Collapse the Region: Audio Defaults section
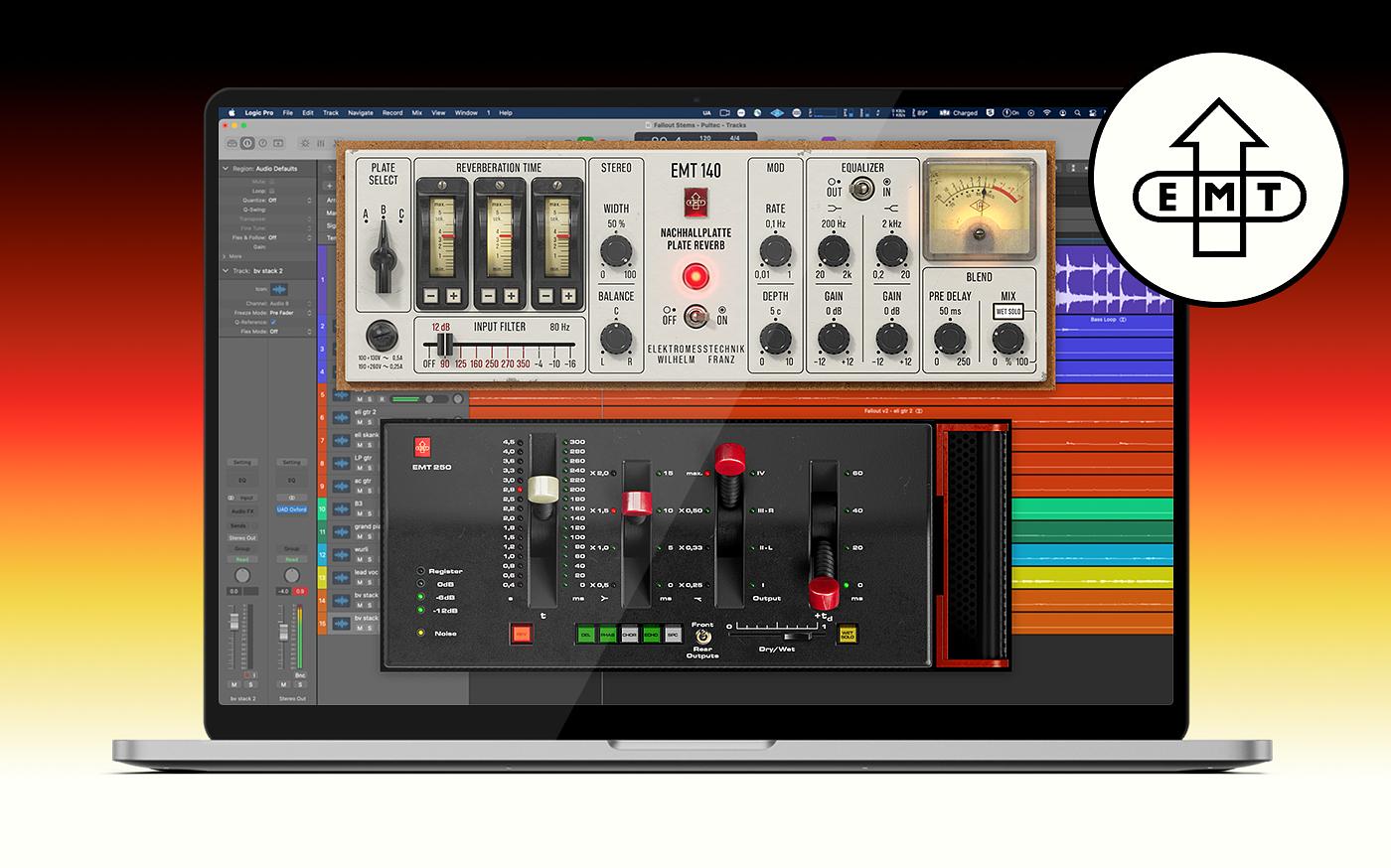 pyautogui.click(x=226, y=169)
